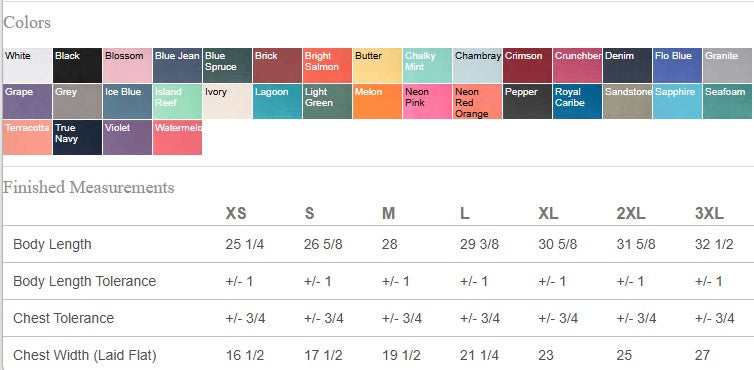Image resolution: width=754 pixels, height=370 pixels.
Task: Click the Terracotta color swatch
Action: pos(27,138)
